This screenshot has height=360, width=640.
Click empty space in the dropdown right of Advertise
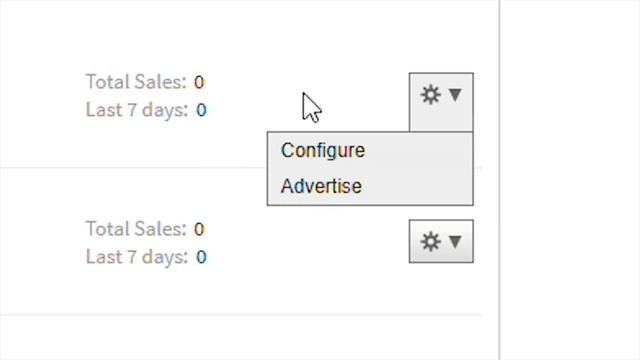tap(416, 186)
